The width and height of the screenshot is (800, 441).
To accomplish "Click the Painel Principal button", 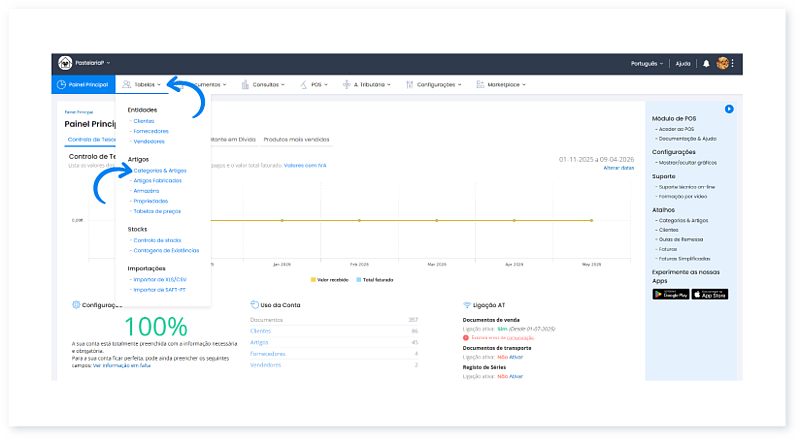I will pos(82,85).
